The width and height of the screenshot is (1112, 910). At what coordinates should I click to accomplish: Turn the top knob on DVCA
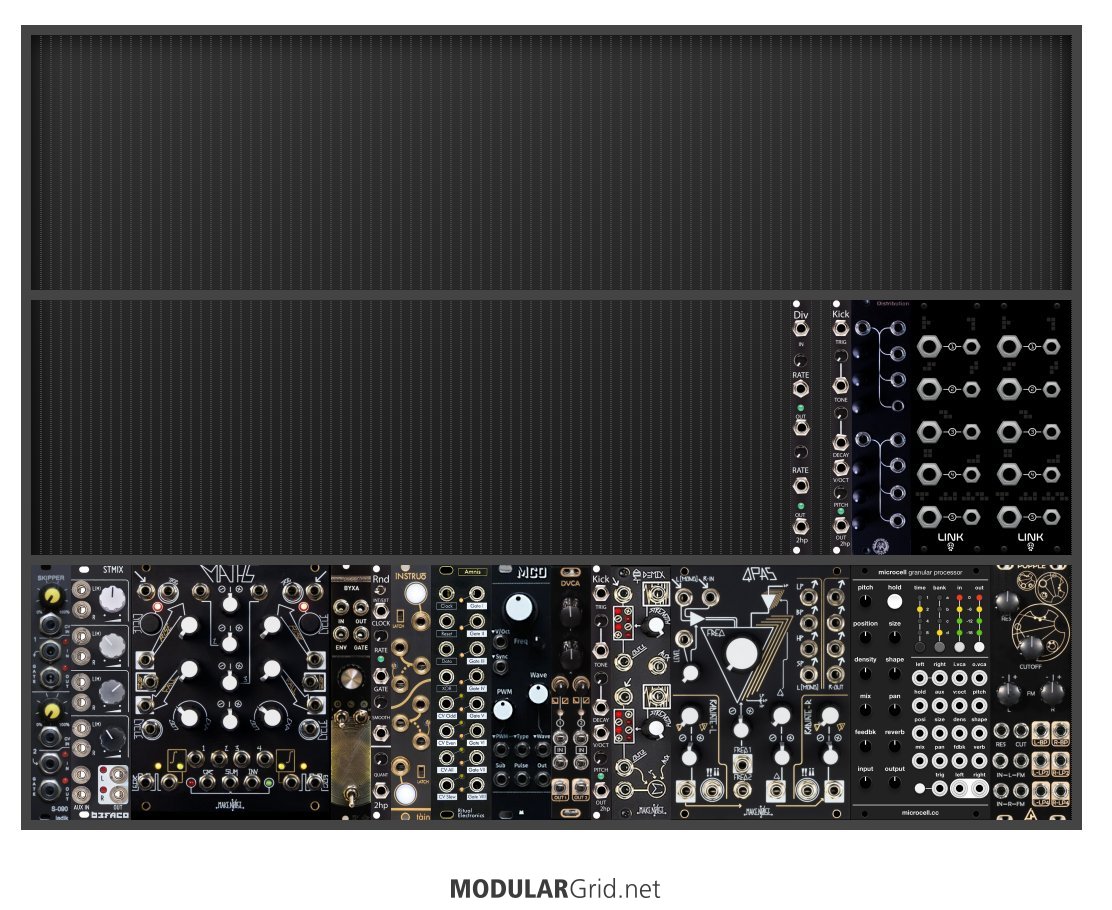(570, 610)
